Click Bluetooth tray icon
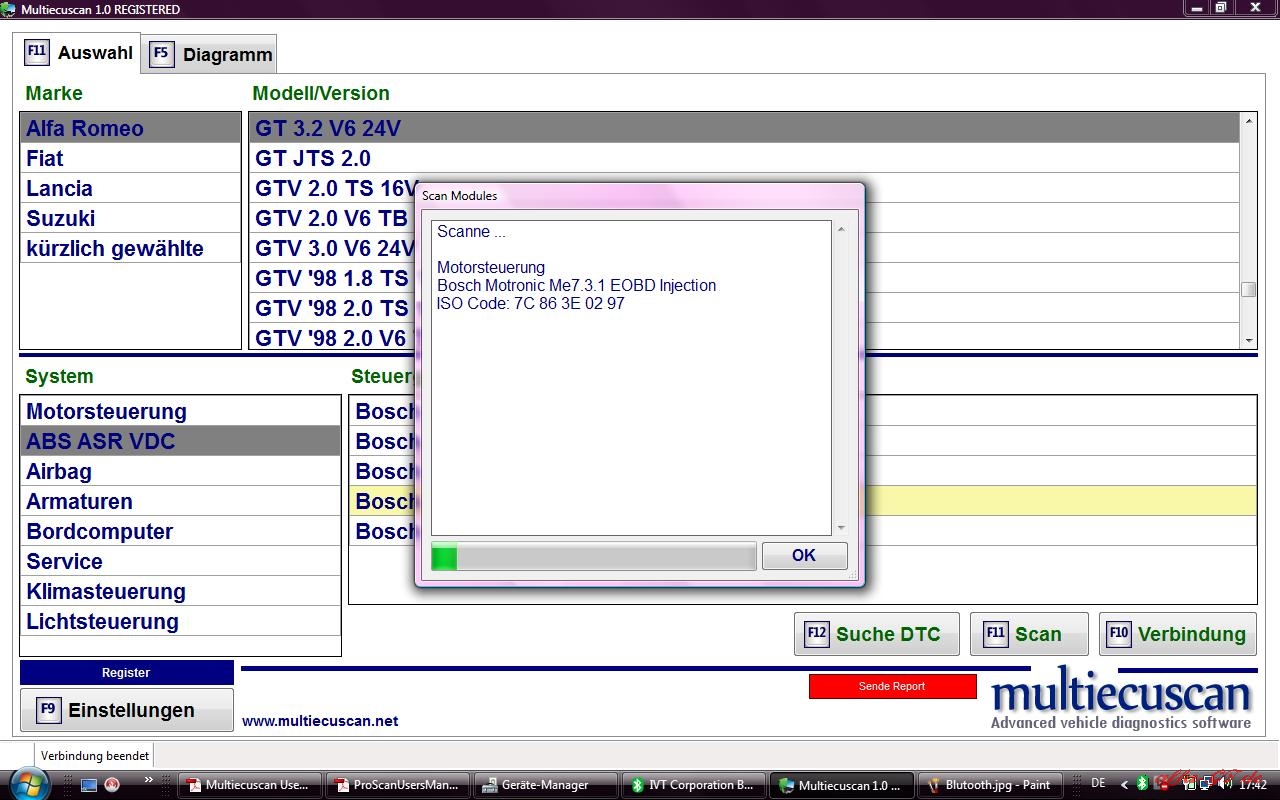Image resolution: width=1280 pixels, height=800 pixels. tap(1143, 784)
